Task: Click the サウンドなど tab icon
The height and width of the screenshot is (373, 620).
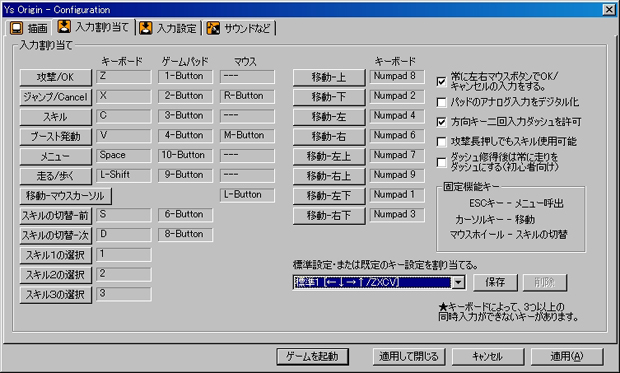Action: [213, 28]
